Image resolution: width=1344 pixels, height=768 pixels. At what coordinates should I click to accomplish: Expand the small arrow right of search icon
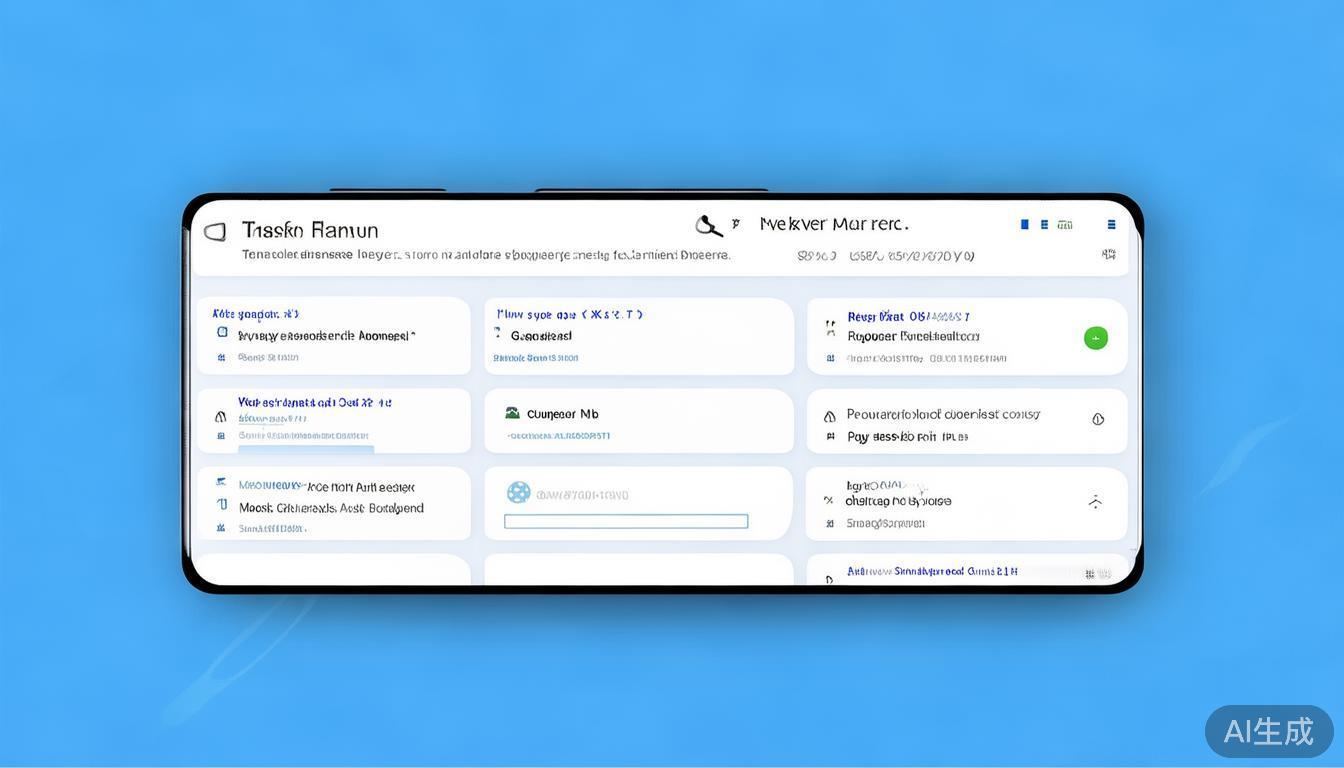point(736,224)
